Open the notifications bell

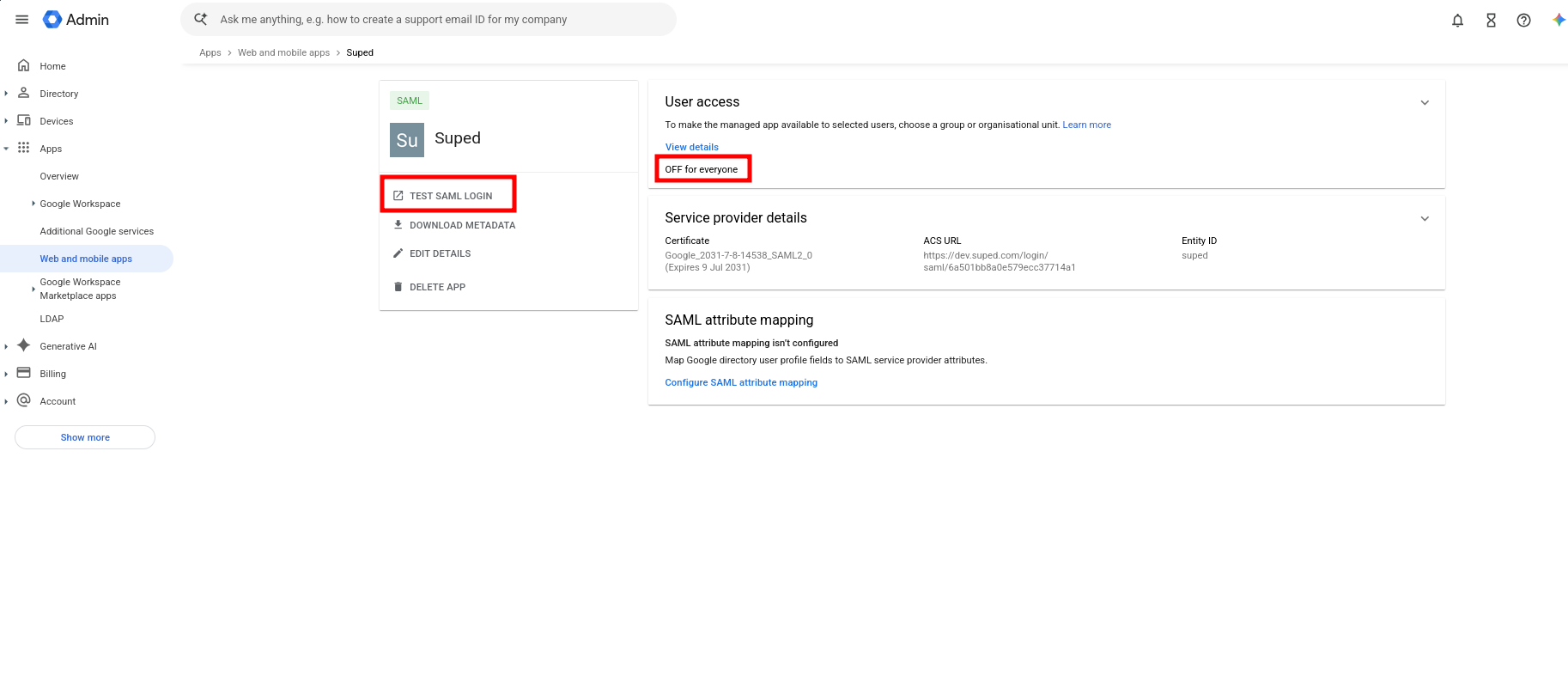coord(1457,21)
